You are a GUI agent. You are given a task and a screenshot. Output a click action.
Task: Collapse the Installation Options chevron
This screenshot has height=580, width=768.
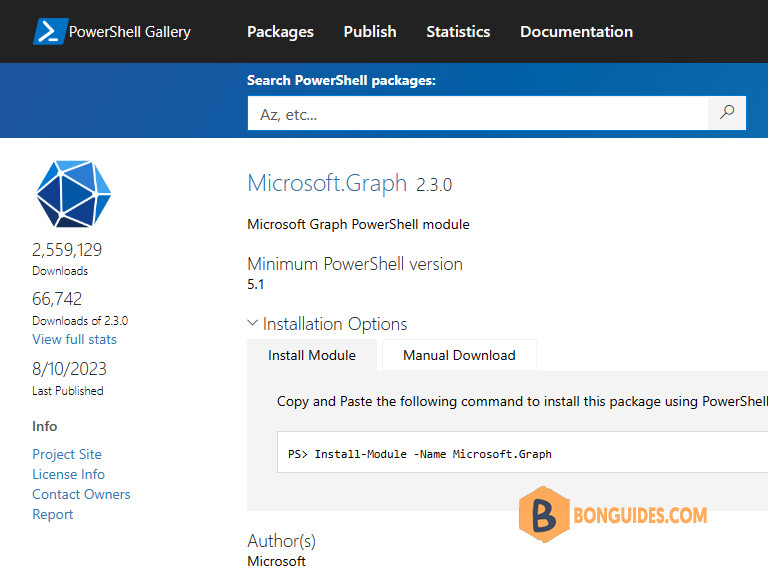252,323
